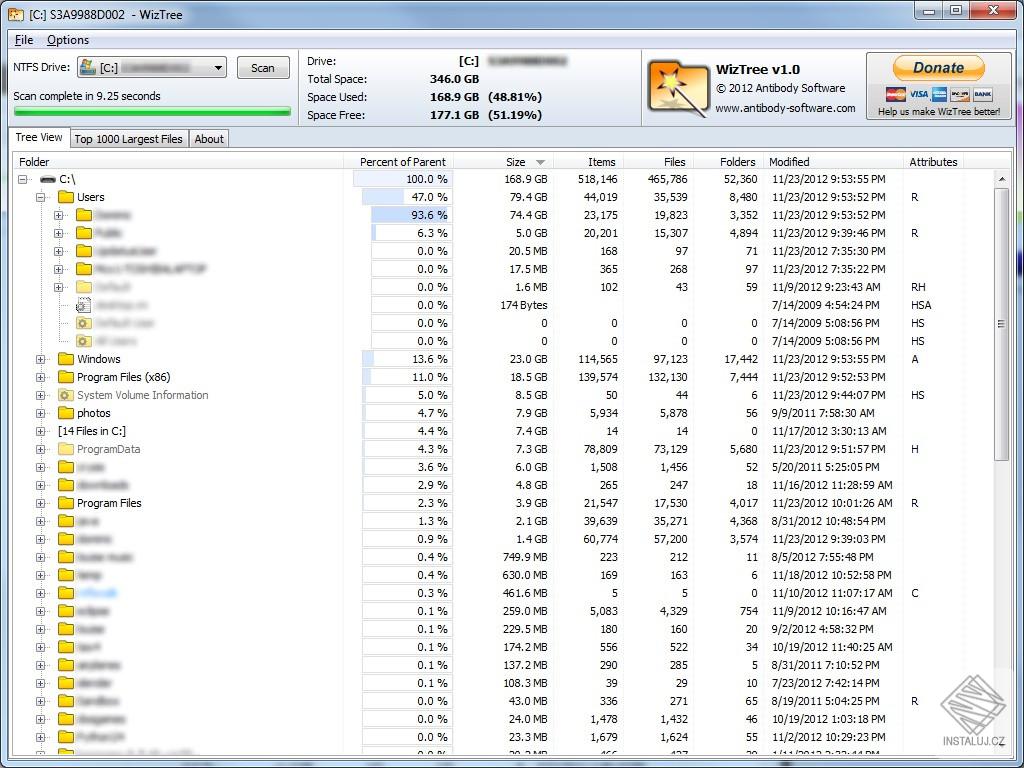This screenshot has height=768, width=1024.
Task: Click the Space Free 177.1 GB value
Action: pyautogui.click(x=454, y=115)
